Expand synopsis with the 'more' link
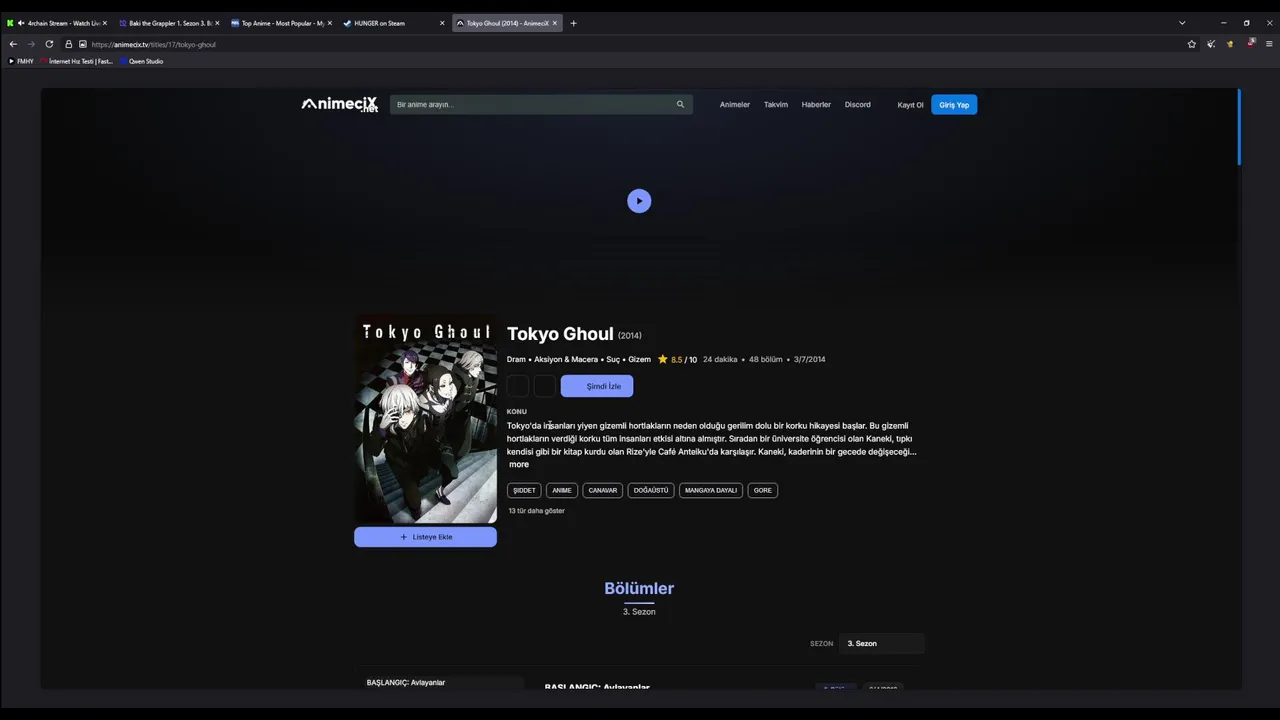 [x=519, y=464]
